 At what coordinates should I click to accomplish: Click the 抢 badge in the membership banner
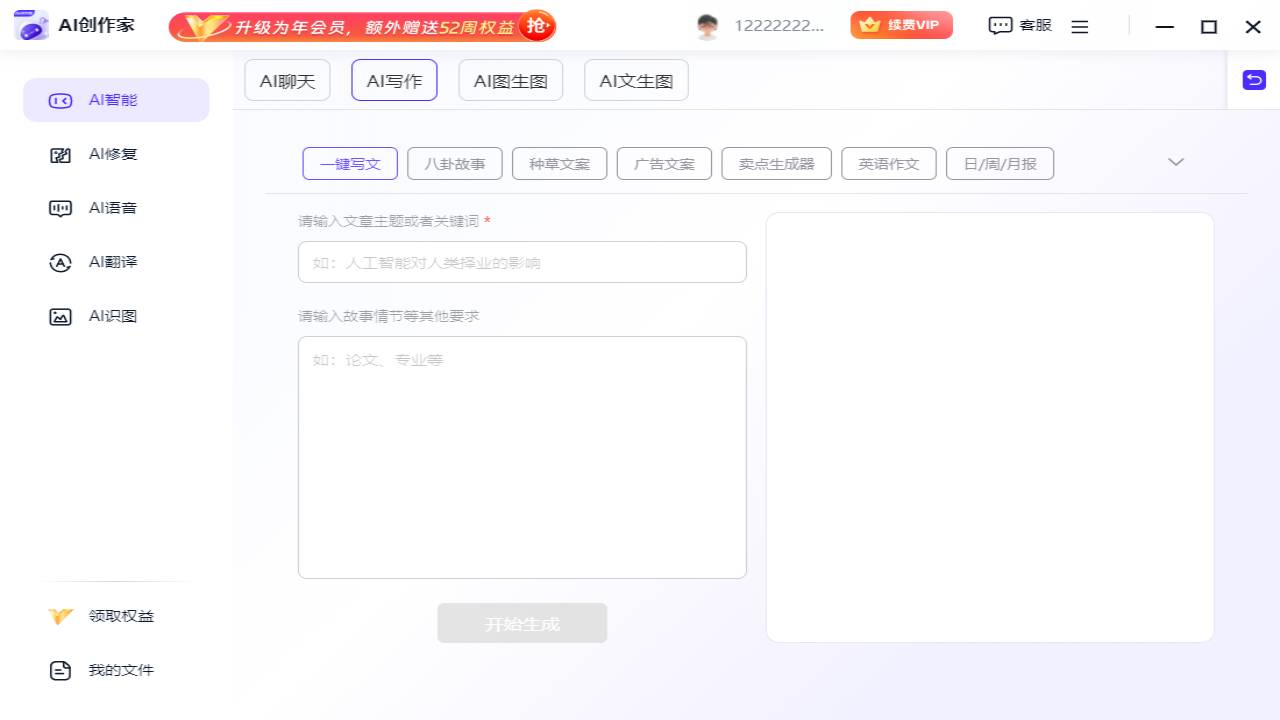[x=537, y=26]
